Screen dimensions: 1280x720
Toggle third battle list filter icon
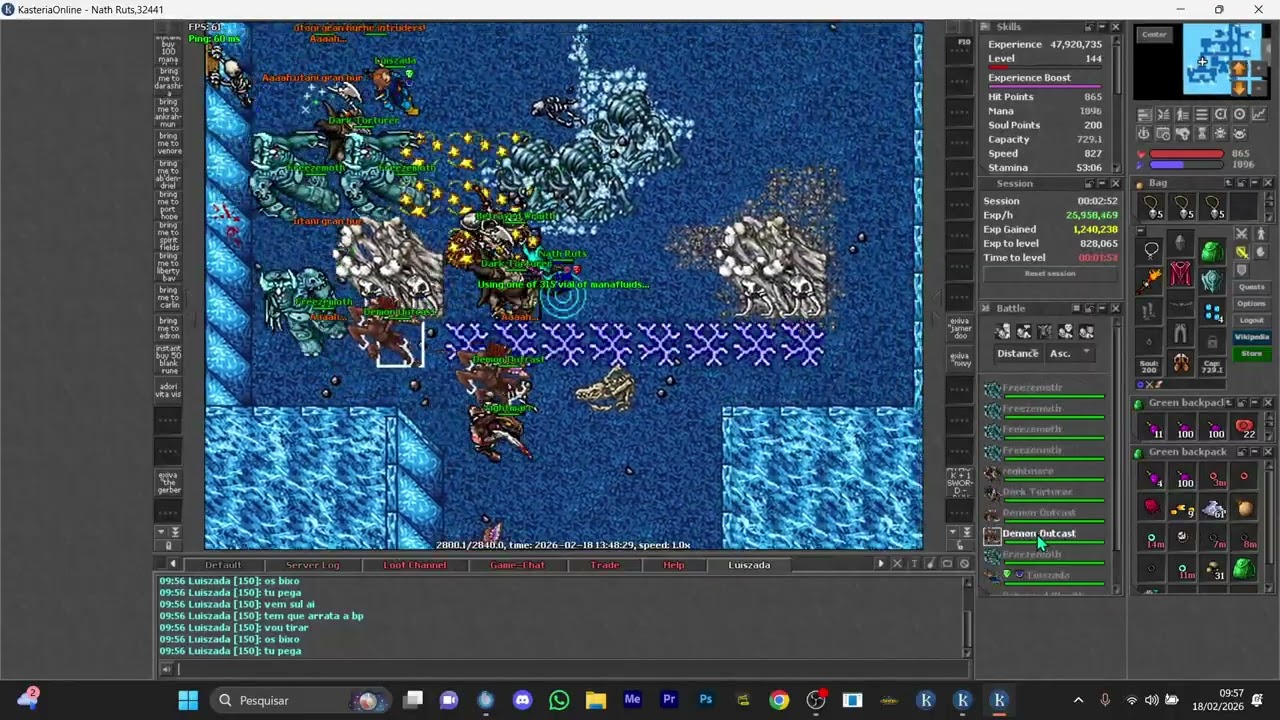[x=1045, y=331]
